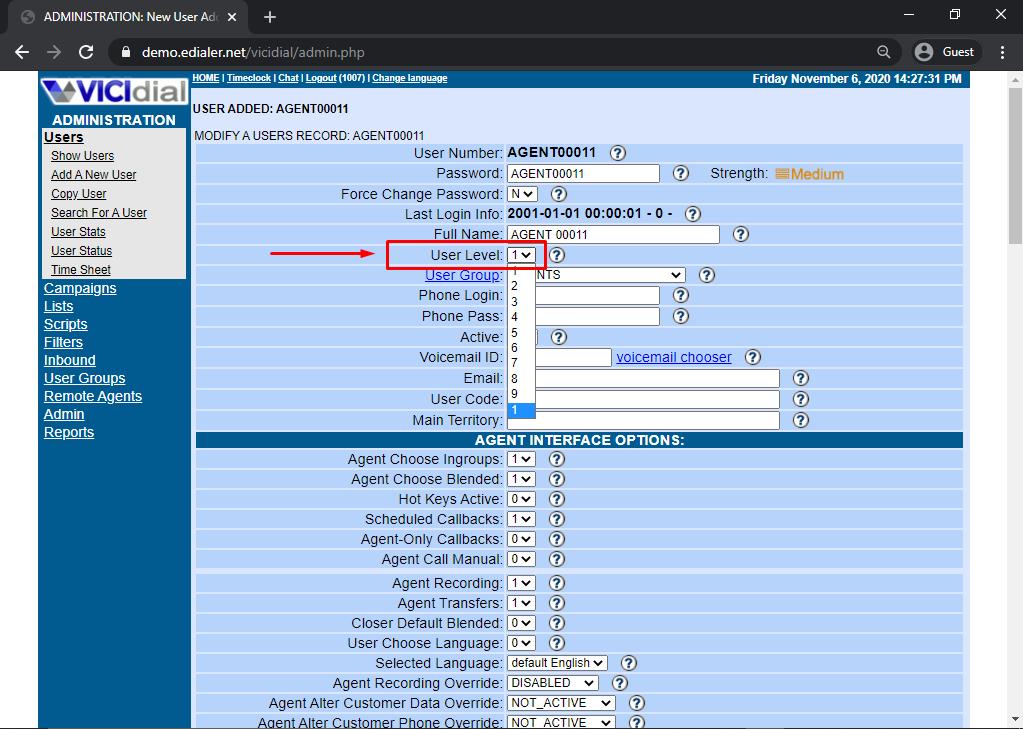Click into the Password field
Viewport: 1023px width, 729px height.
pyautogui.click(x=583, y=174)
